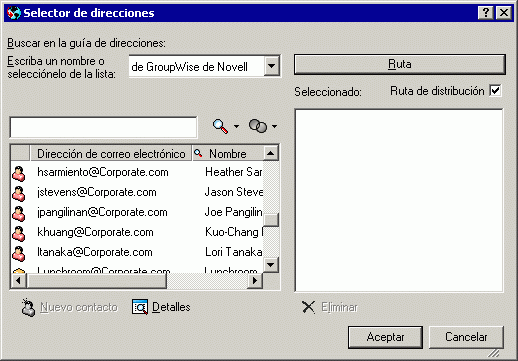Click the name Jason Steve in Nombre column

pyautogui.click(x=234, y=192)
